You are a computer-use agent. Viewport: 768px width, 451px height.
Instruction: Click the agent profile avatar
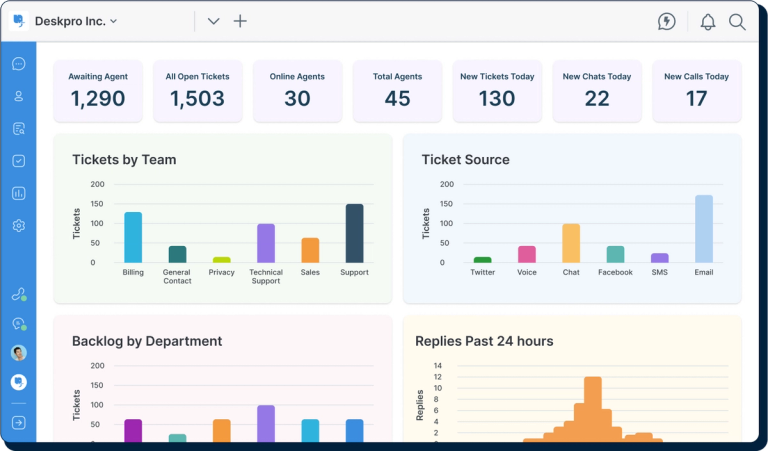(x=18, y=353)
